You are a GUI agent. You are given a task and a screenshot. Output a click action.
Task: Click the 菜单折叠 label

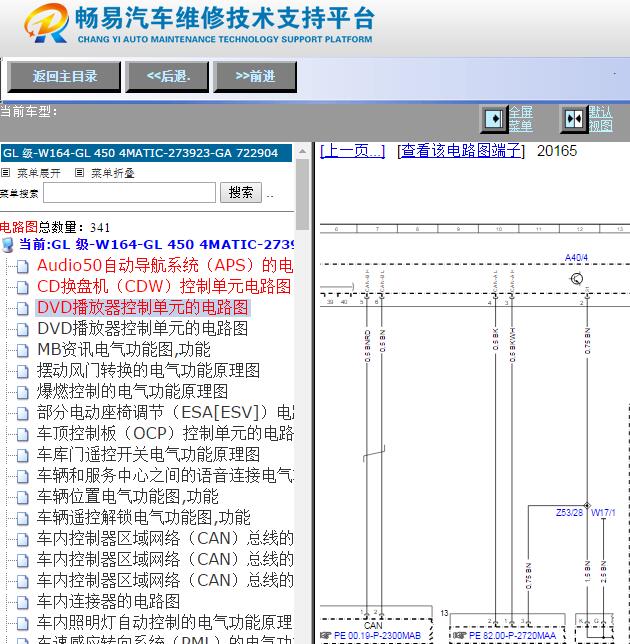click(113, 173)
